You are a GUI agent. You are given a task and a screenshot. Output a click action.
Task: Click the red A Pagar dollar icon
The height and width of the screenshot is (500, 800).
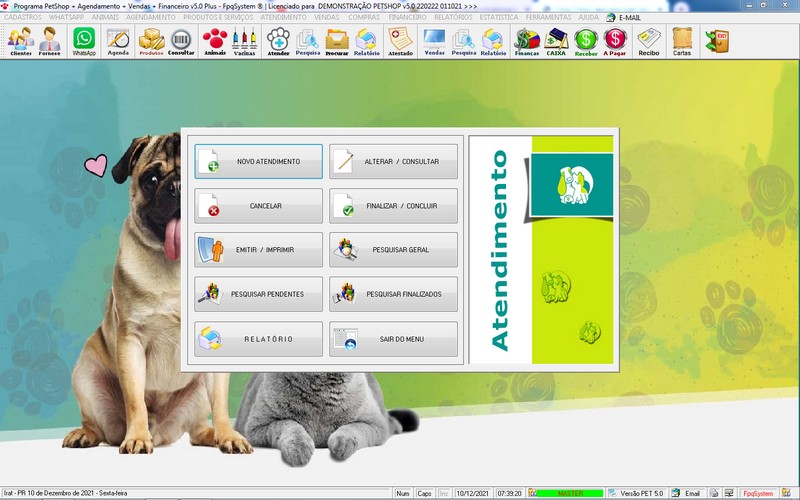(x=615, y=42)
